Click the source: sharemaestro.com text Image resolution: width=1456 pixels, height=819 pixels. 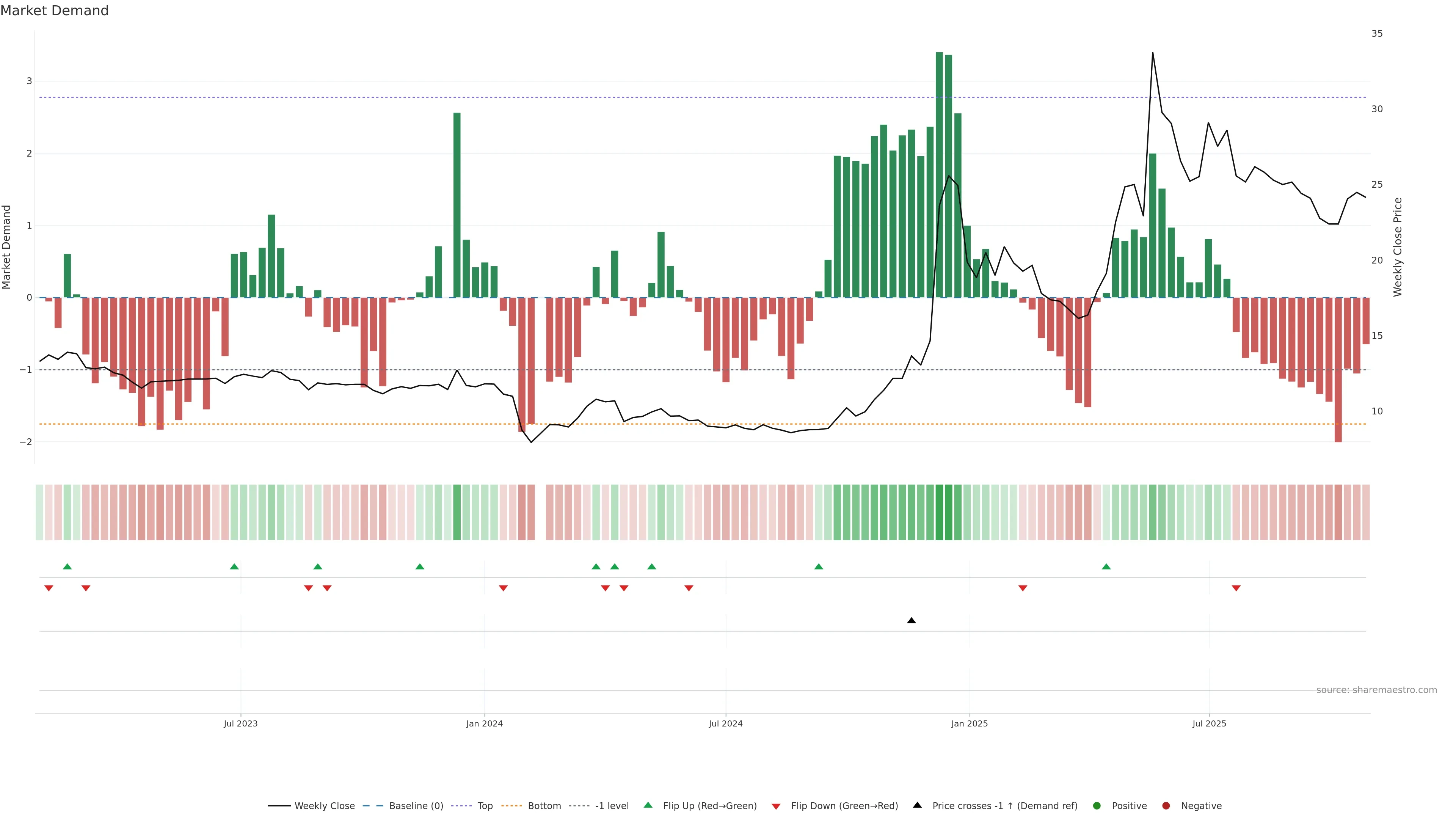(1376, 690)
